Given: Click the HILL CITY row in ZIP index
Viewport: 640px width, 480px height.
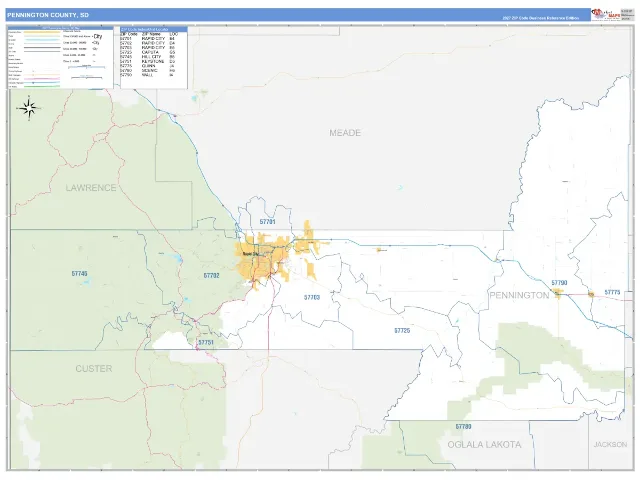Looking at the screenshot, I should [x=148, y=57].
